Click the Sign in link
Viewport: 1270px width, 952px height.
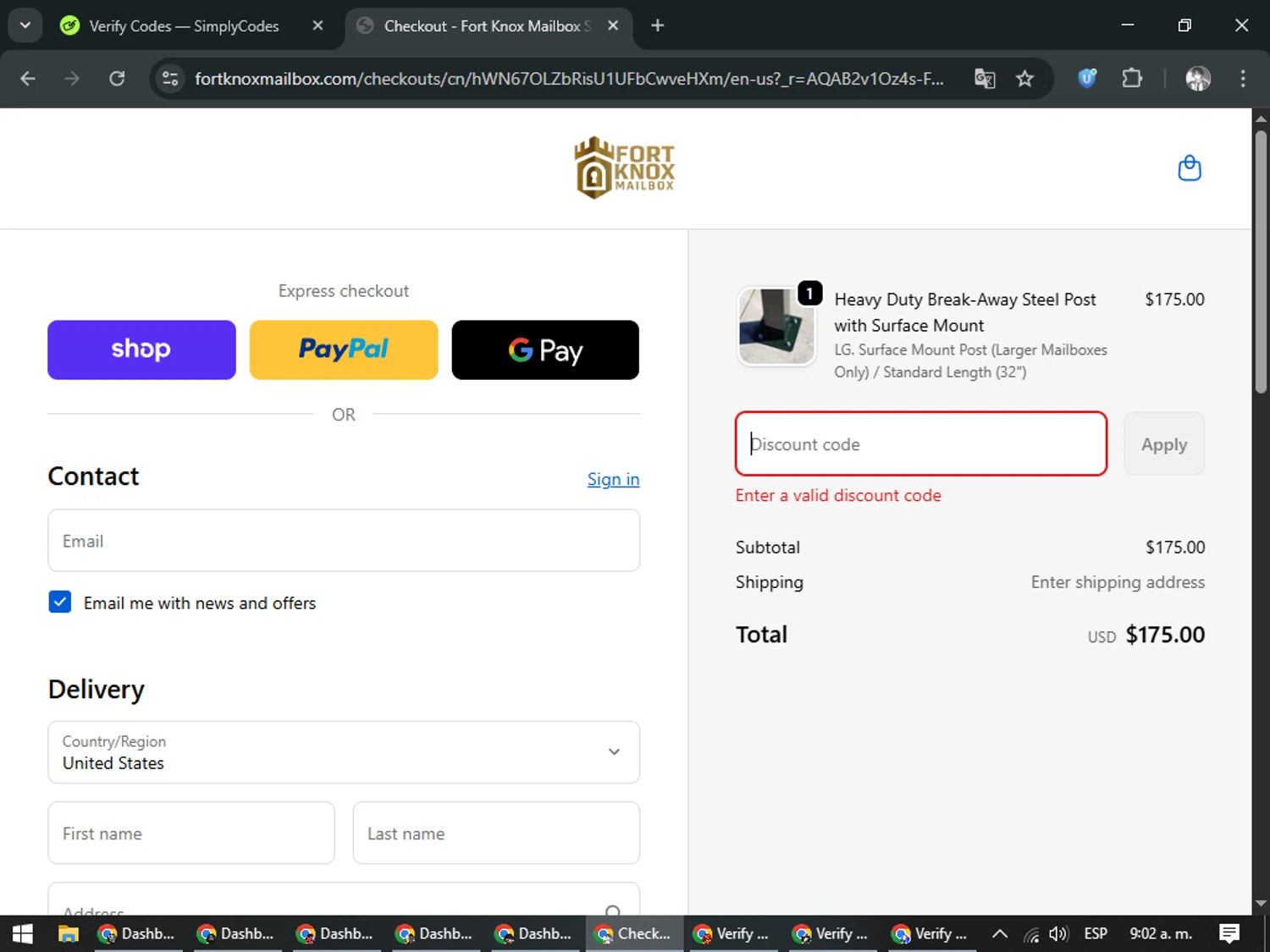click(613, 479)
